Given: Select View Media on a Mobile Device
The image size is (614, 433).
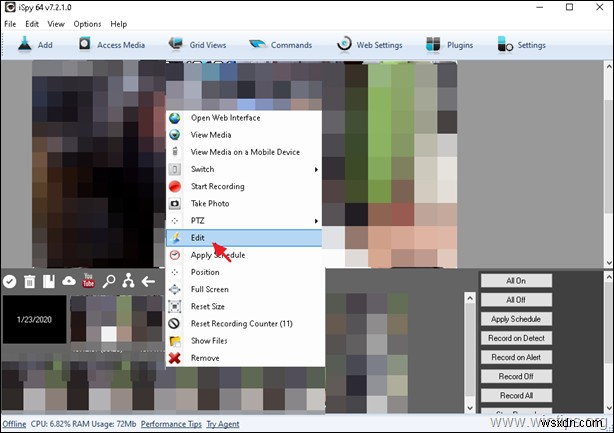Looking at the screenshot, I should (x=244, y=152).
